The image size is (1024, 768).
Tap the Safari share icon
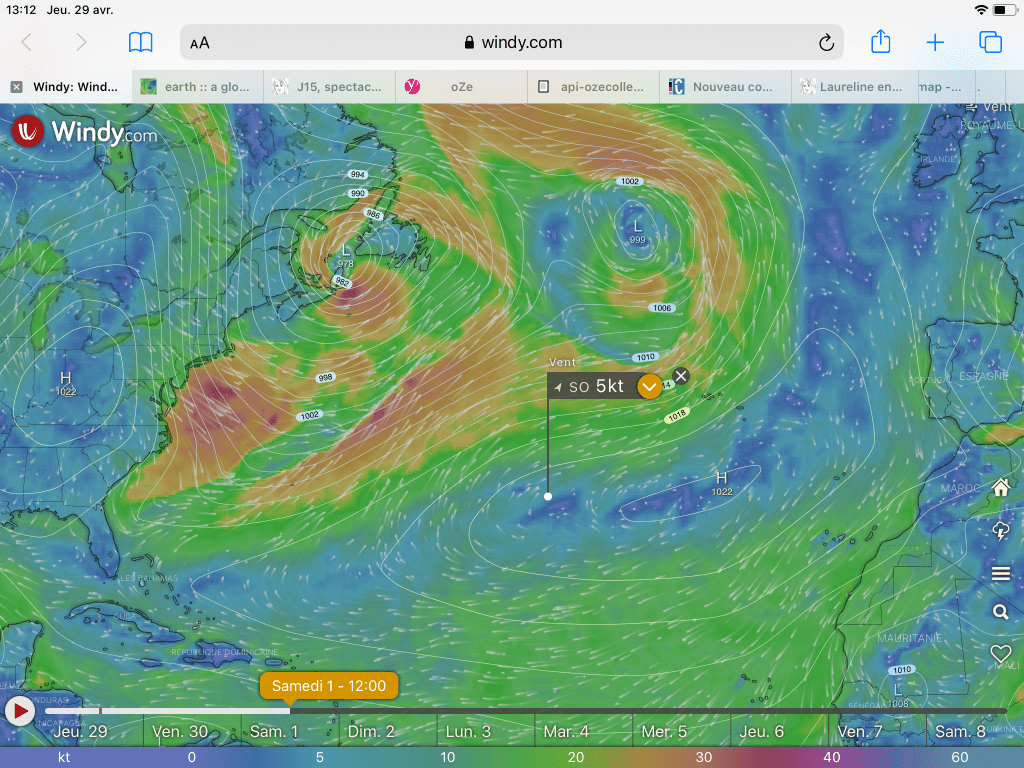880,42
